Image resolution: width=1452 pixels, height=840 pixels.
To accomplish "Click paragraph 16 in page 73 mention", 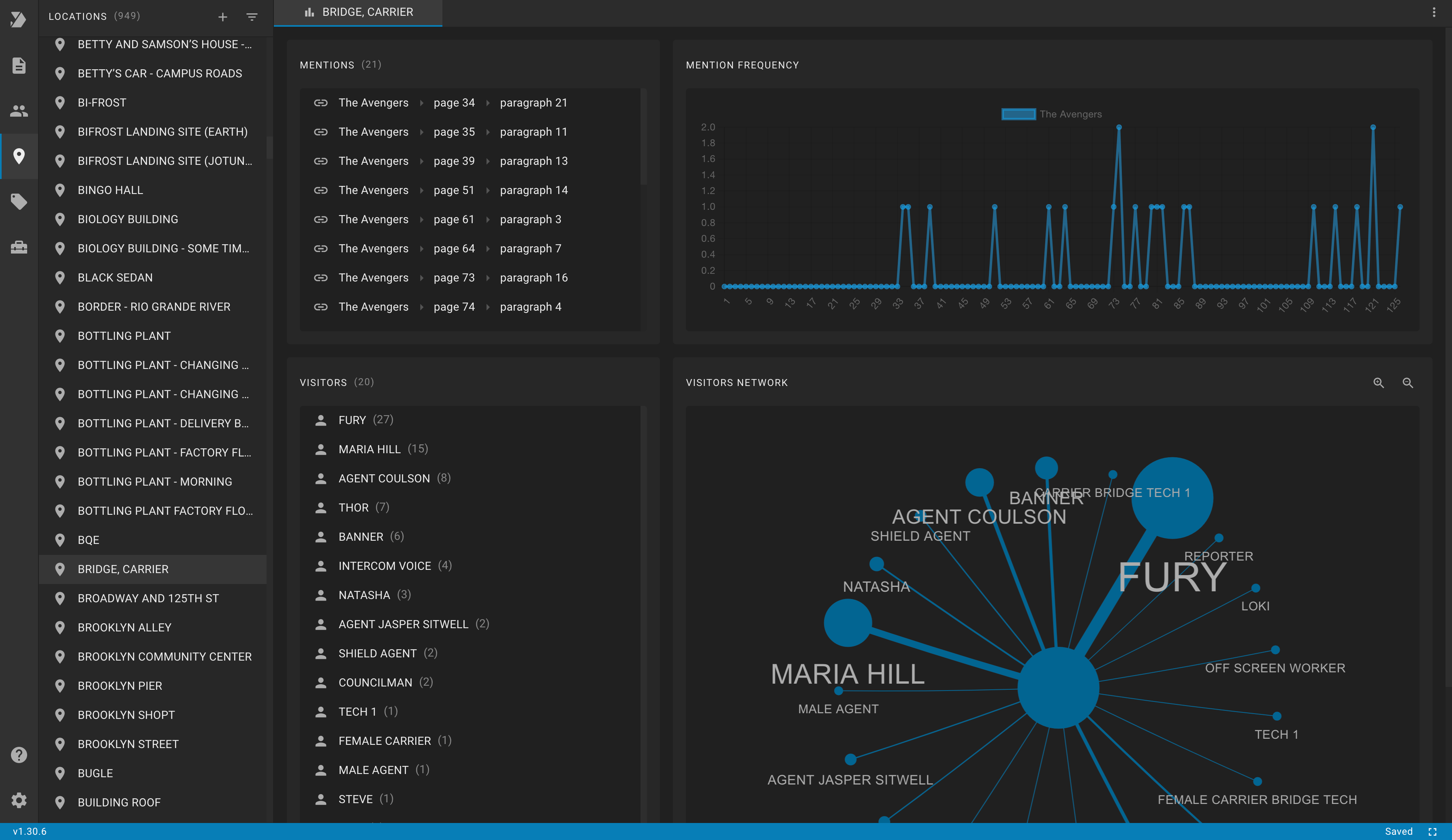I will (534, 278).
